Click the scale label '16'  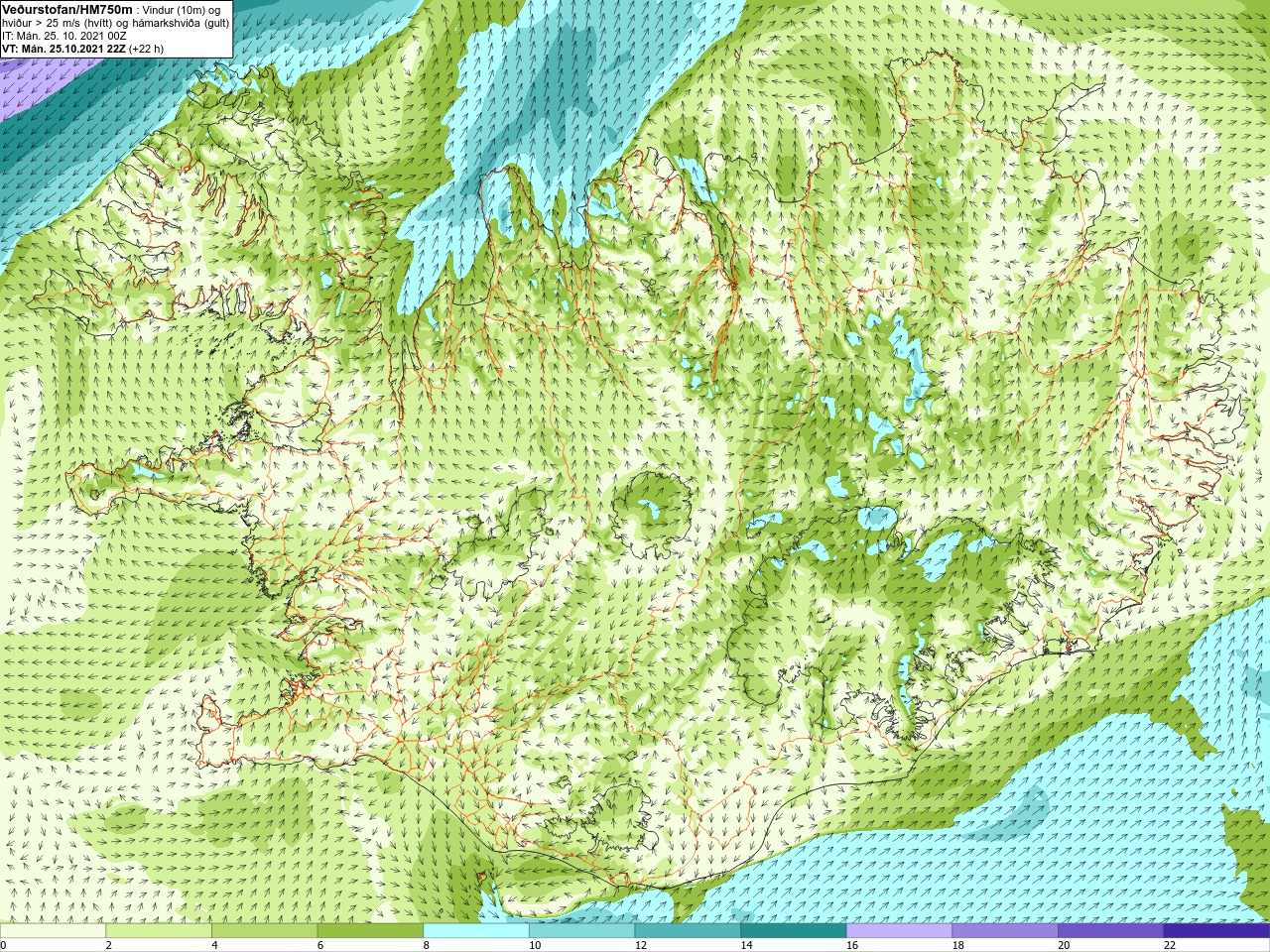point(852,945)
